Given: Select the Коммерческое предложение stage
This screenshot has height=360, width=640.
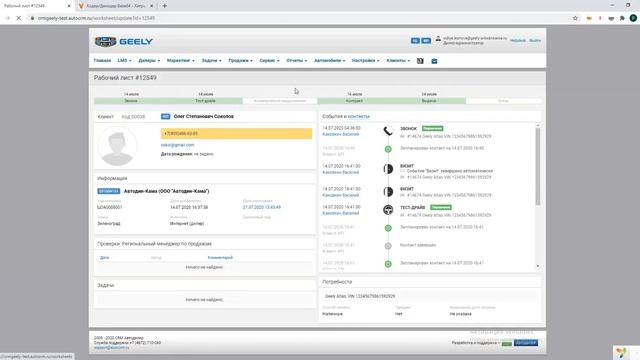Looking at the screenshot, I should tap(280, 101).
